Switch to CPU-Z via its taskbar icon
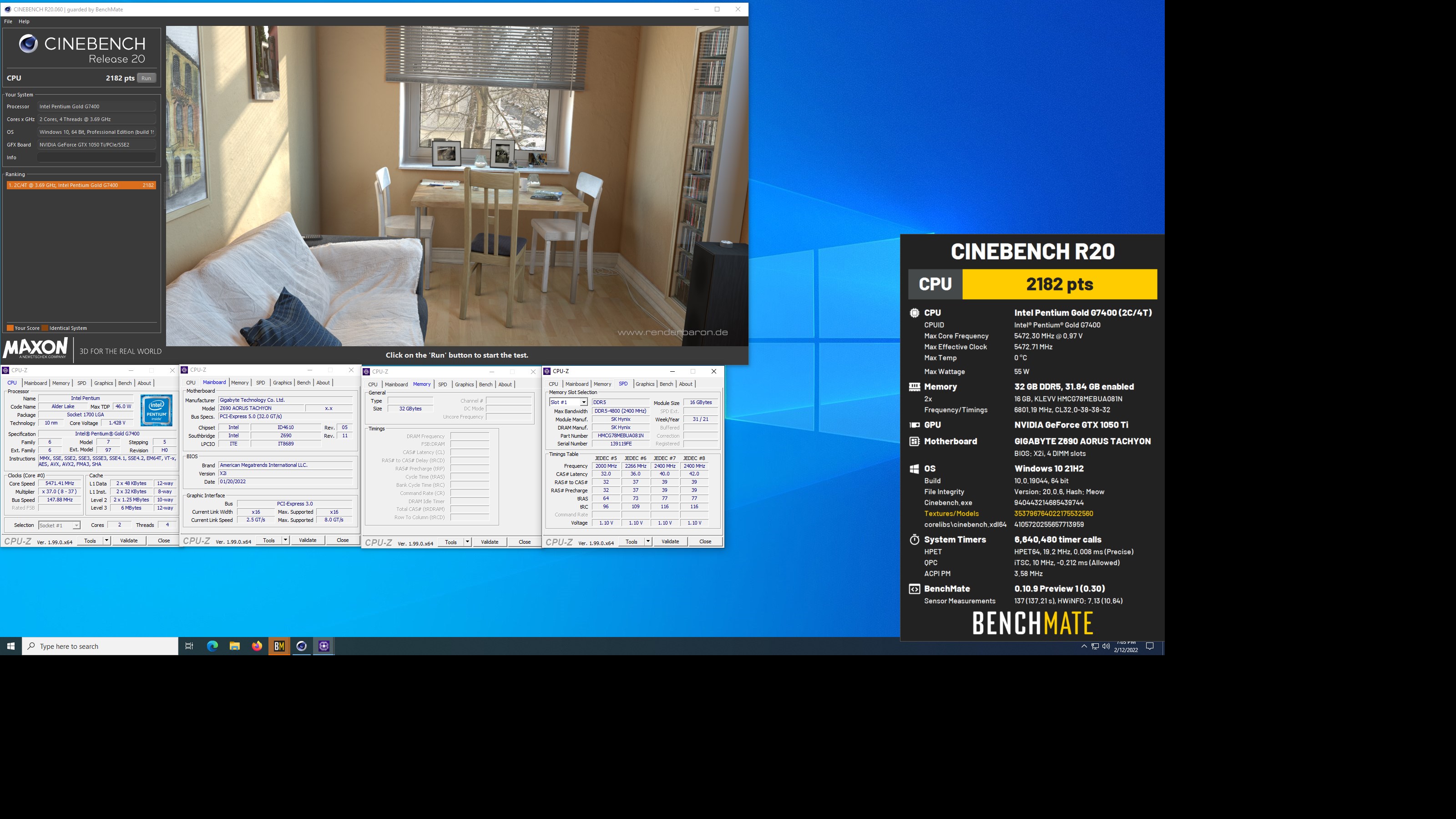Viewport: 1456px width, 819px height. [324, 646]
